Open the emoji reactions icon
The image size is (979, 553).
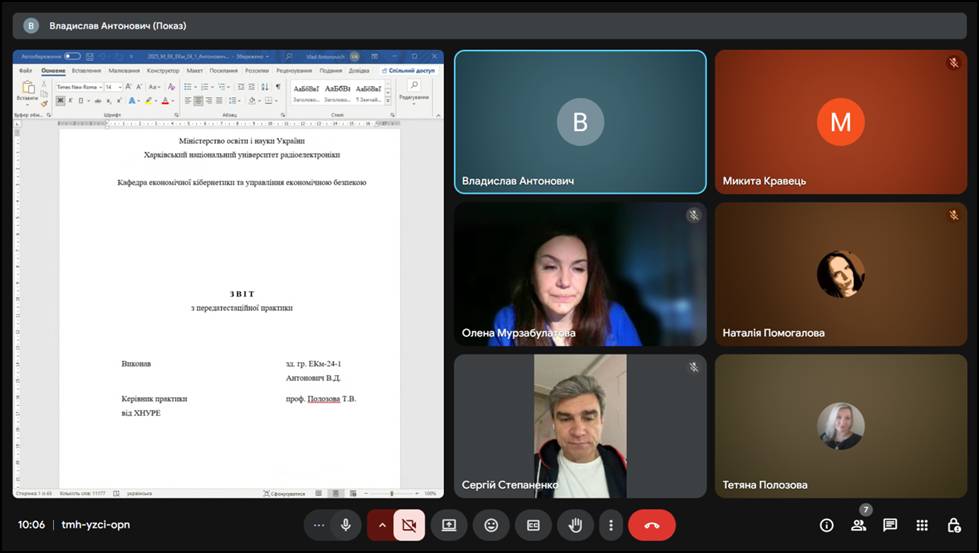point(491,525)
